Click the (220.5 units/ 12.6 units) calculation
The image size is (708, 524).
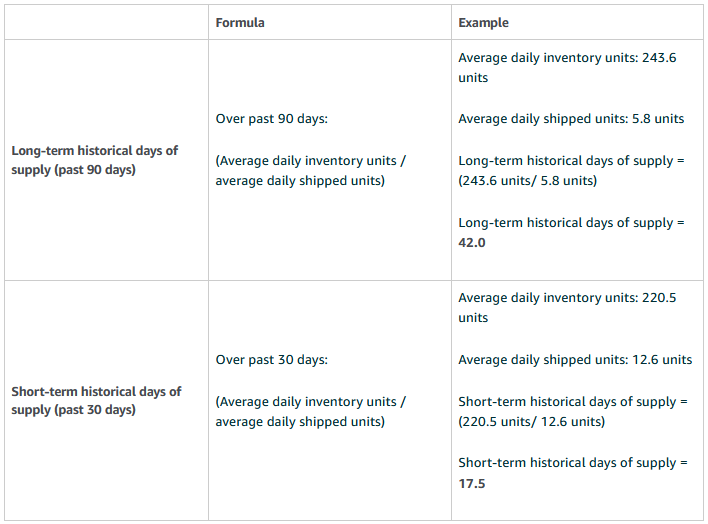[x=531, y=421]
